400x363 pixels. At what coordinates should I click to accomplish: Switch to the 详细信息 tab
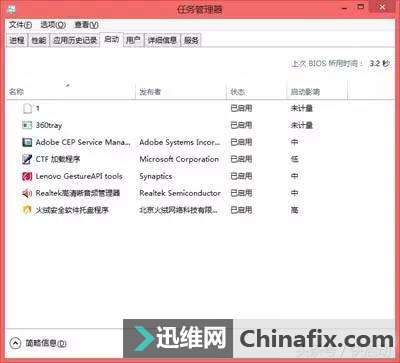tap(162, 40)
